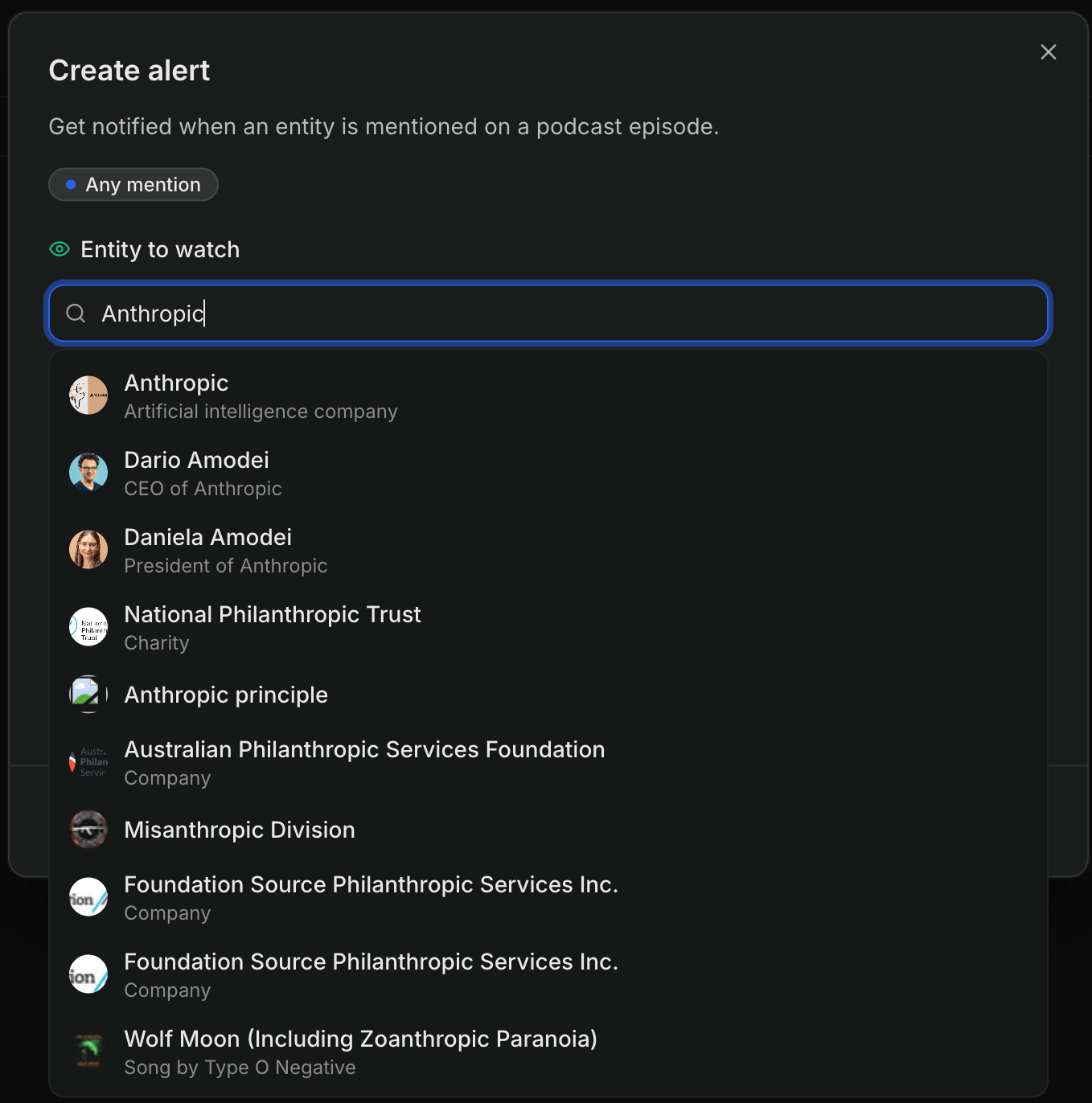
Task: Choose Dario Amodei from suggestions
Action: (x=548, y=473)
